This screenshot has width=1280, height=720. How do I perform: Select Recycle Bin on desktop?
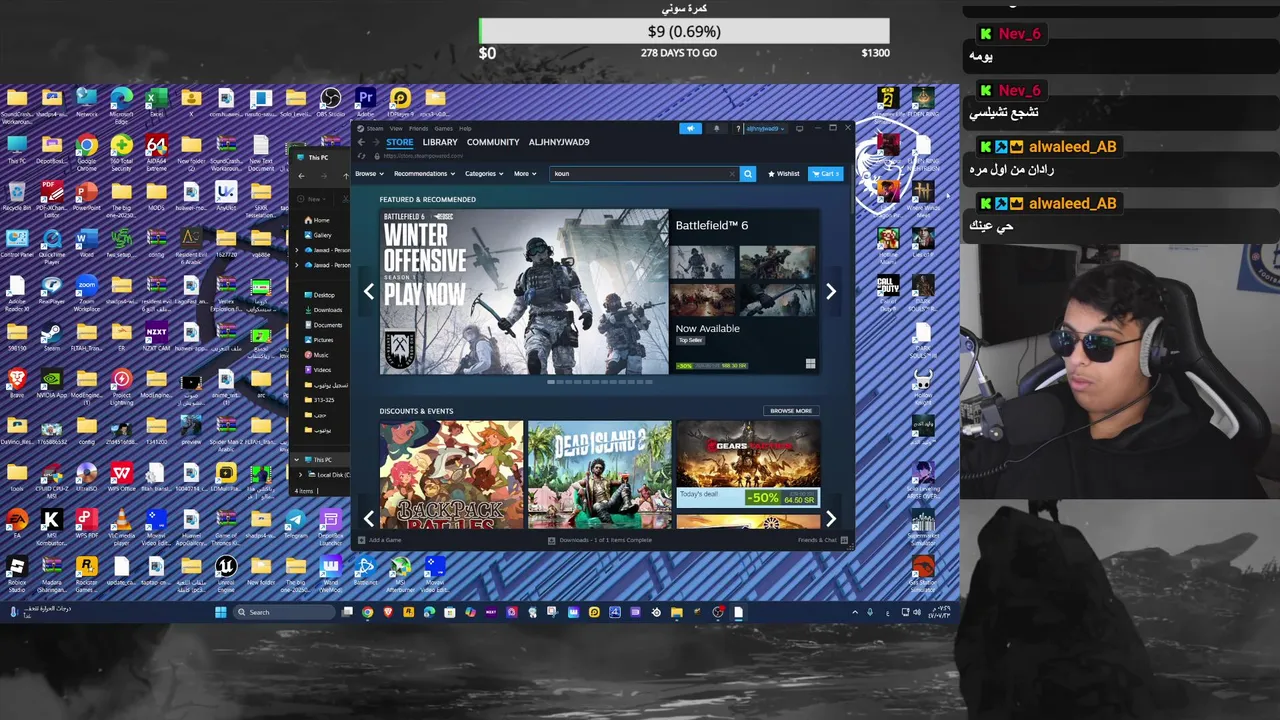click(x=17, y=196)
